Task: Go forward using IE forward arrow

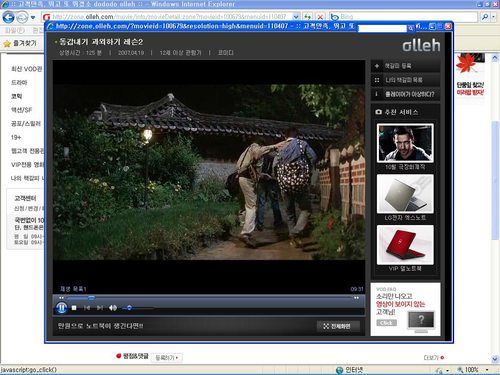Action: pyautogui.click(x=22, y=17)
